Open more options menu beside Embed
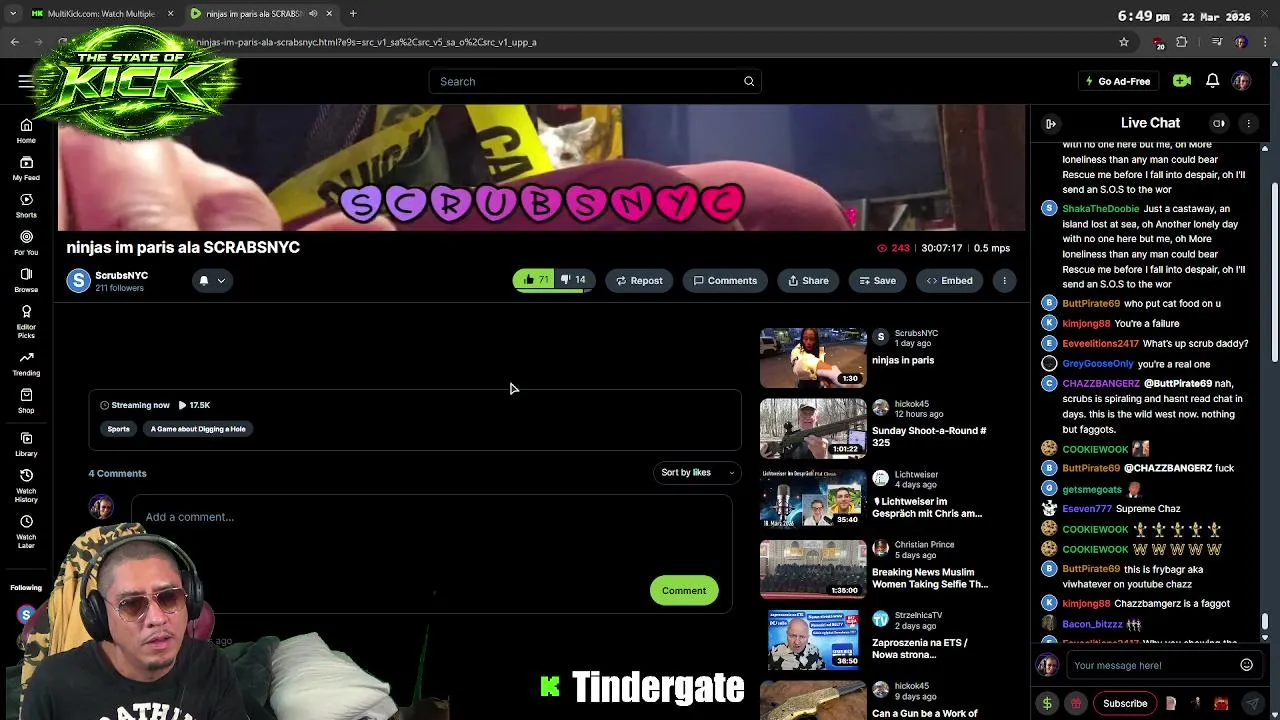This screenshot has width=1280, height=720. pyautogui.click(x=1004, y=281)
